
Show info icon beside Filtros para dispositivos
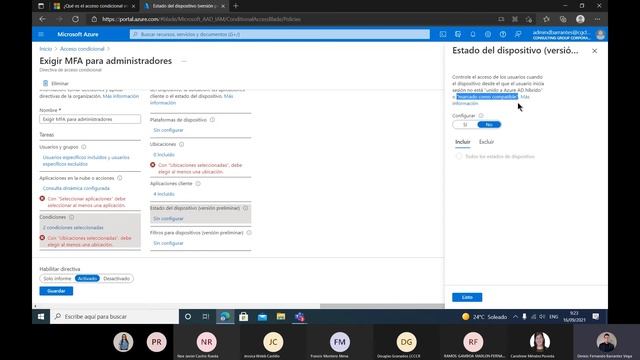pyautogui.click(x=249, y=233)
